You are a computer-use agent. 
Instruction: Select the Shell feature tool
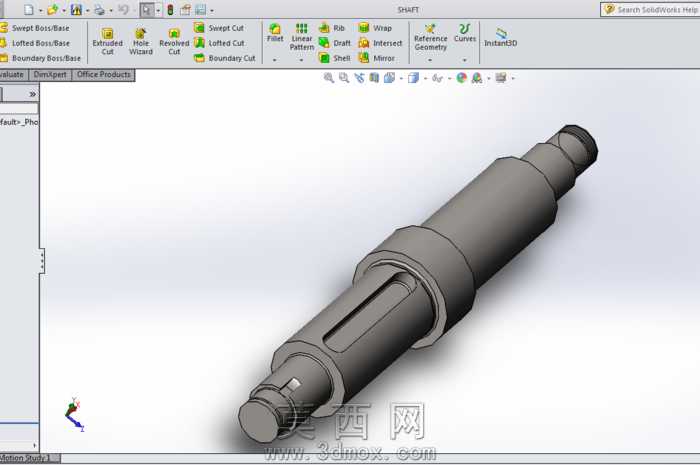pos(334,58)
